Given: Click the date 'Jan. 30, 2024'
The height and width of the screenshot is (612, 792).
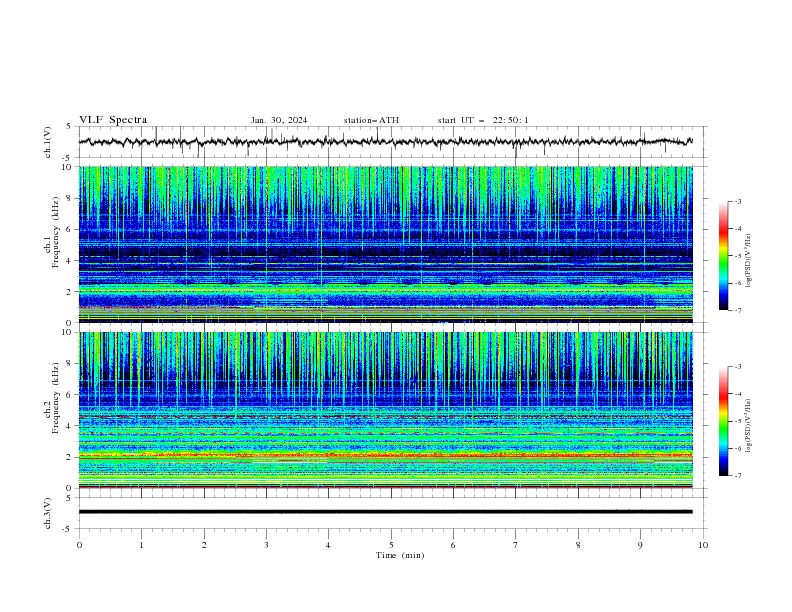Looking at the screenshot, I should pos(279,120).
